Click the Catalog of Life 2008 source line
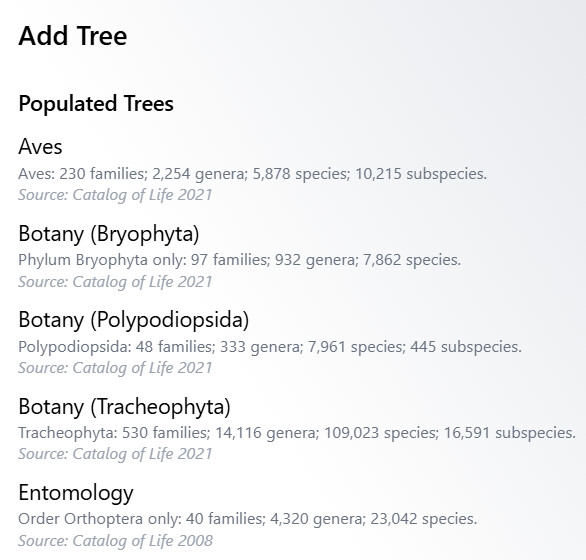 (x=115, y=541)
